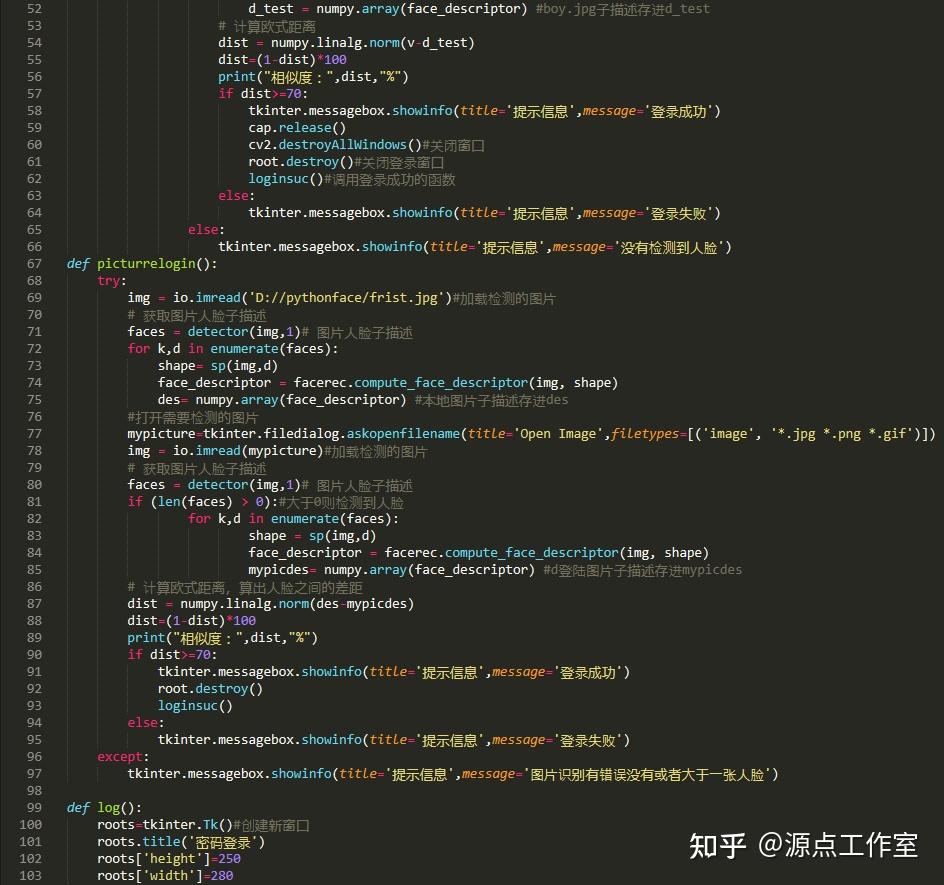The height and width of the screenshot is (885, 944).
Task: Click line number 52 in the gutter
Action: tap(34, 9)
